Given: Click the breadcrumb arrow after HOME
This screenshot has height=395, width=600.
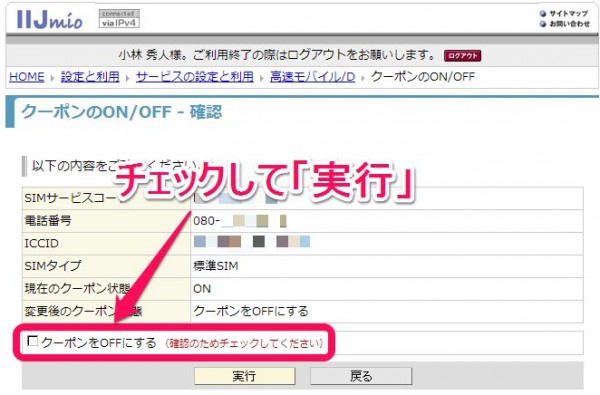Looking at the screenshot, I should pos(52,78).
